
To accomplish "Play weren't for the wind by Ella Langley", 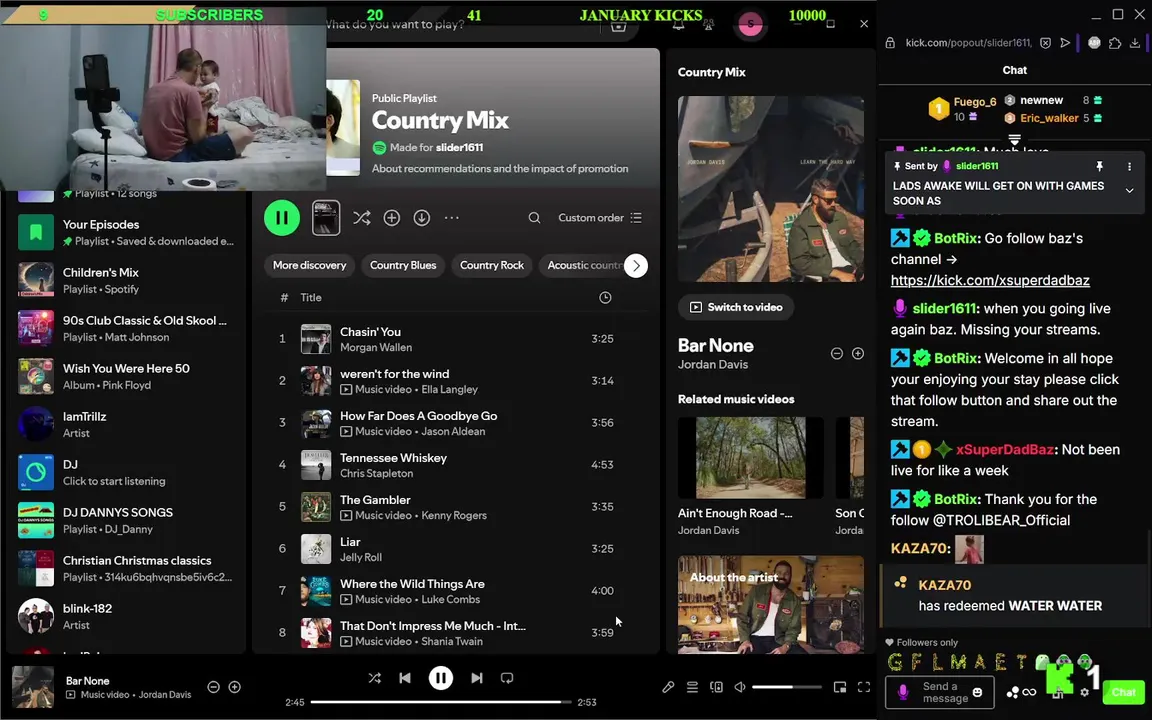I will click(x=457, y=381).
